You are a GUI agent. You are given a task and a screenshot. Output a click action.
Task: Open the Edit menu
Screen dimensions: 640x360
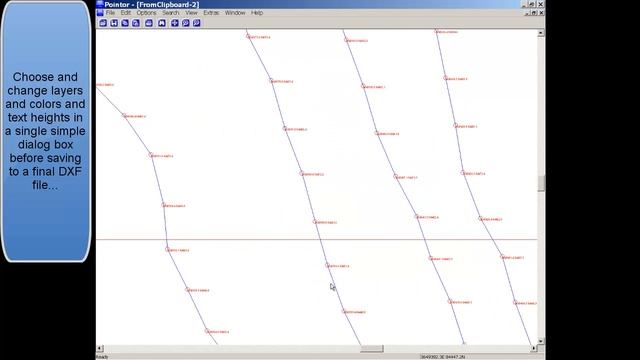126,13
